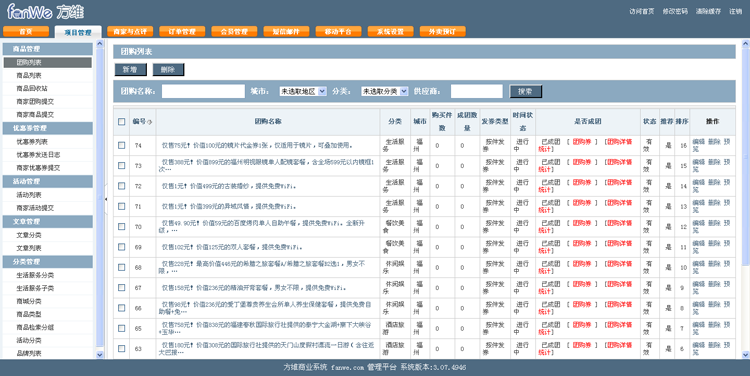Click the 分类管理 sidebar section header
Image resolution: width=750 pixels, height=376 pixels.
tap(48, 262)
